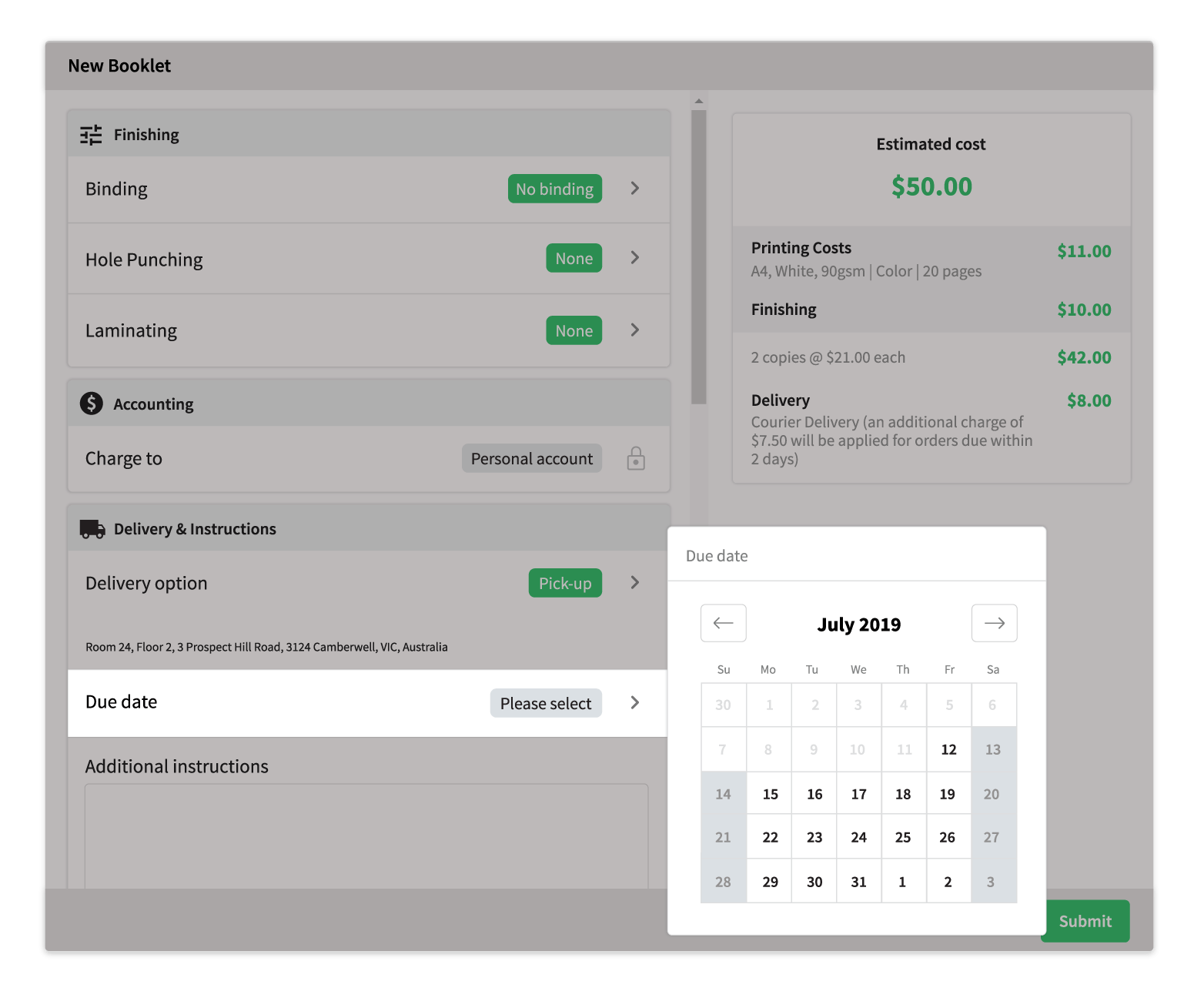Select July 24 in the calendar
The width and height of the screenshot is (1204, 998).
(859, 837)
